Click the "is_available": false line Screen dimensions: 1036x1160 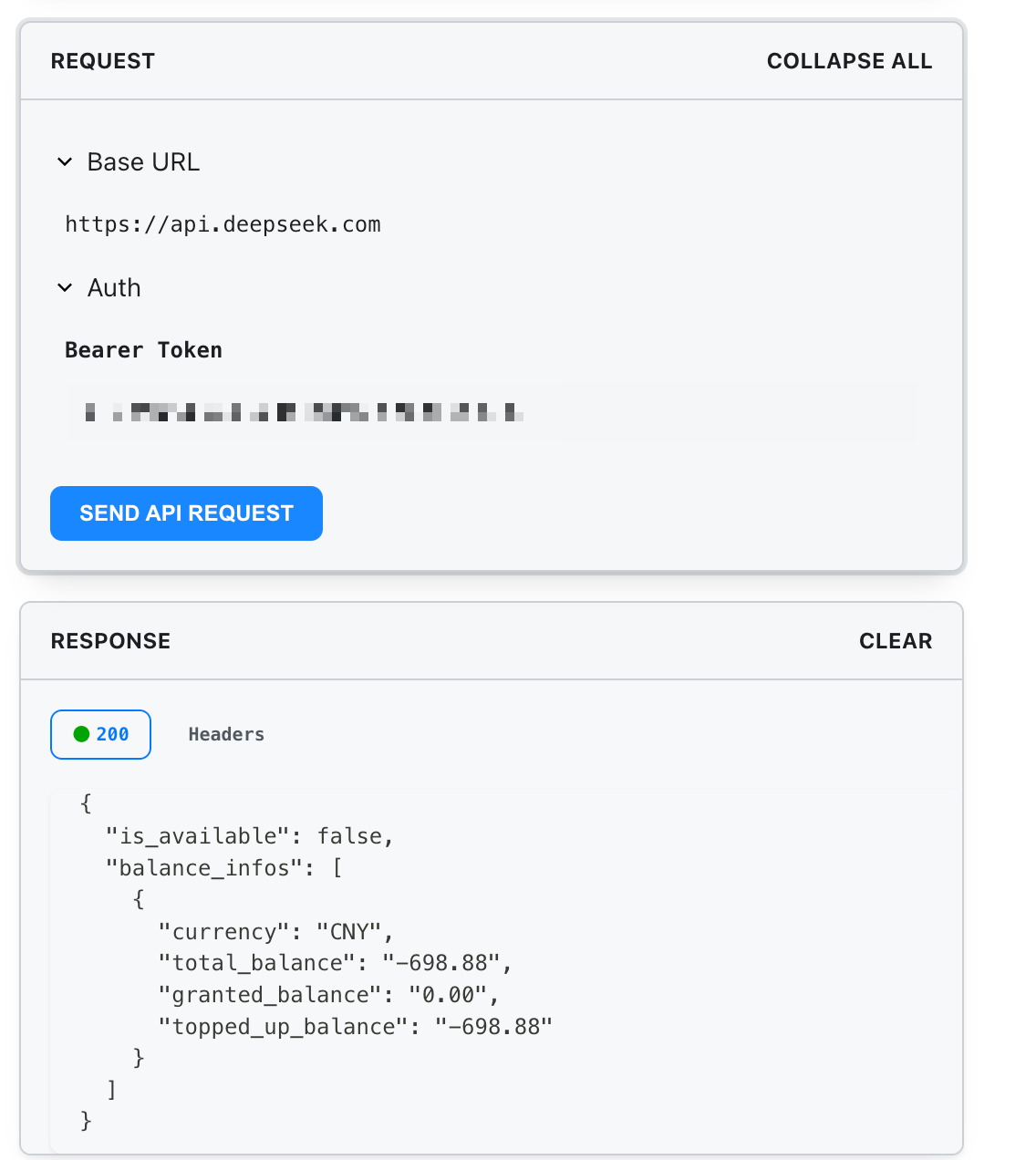coord(250,836)
